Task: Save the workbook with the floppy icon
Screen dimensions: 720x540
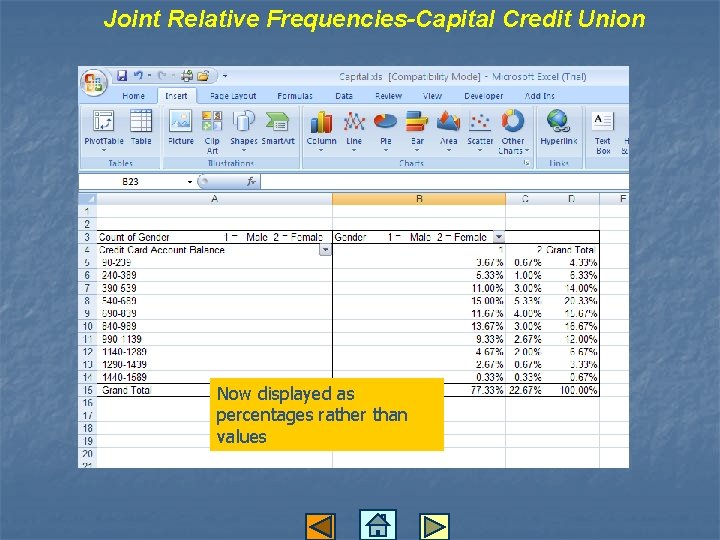Action: coord(122,75)
